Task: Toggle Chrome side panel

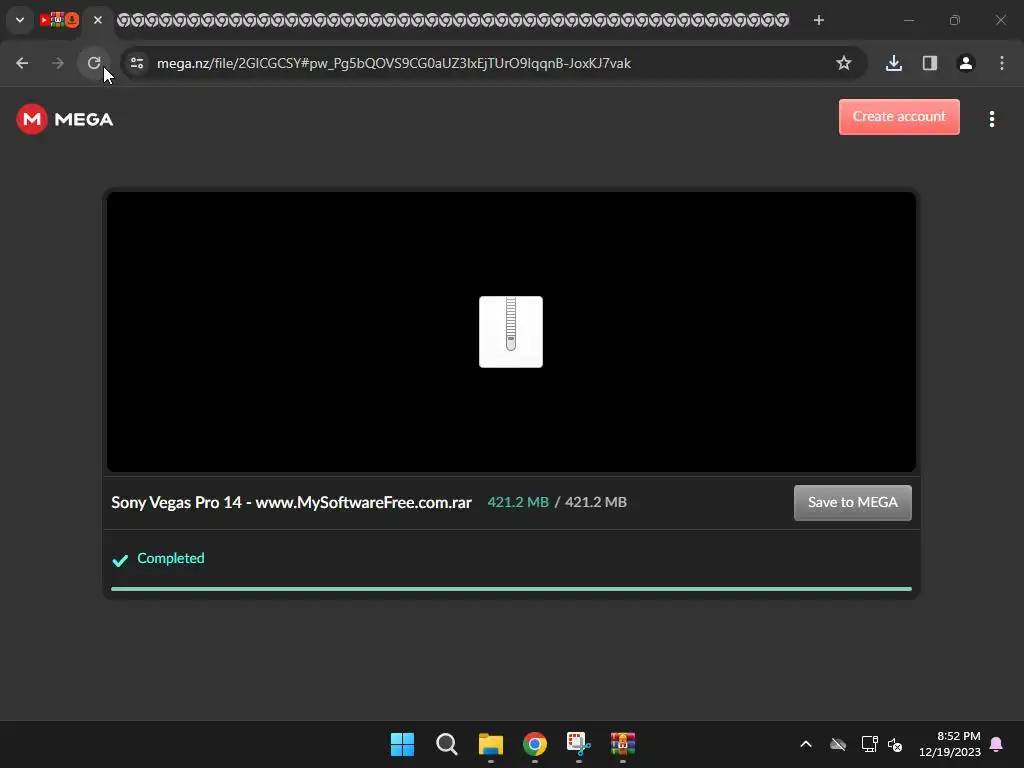Action: (x=929, y=63)
